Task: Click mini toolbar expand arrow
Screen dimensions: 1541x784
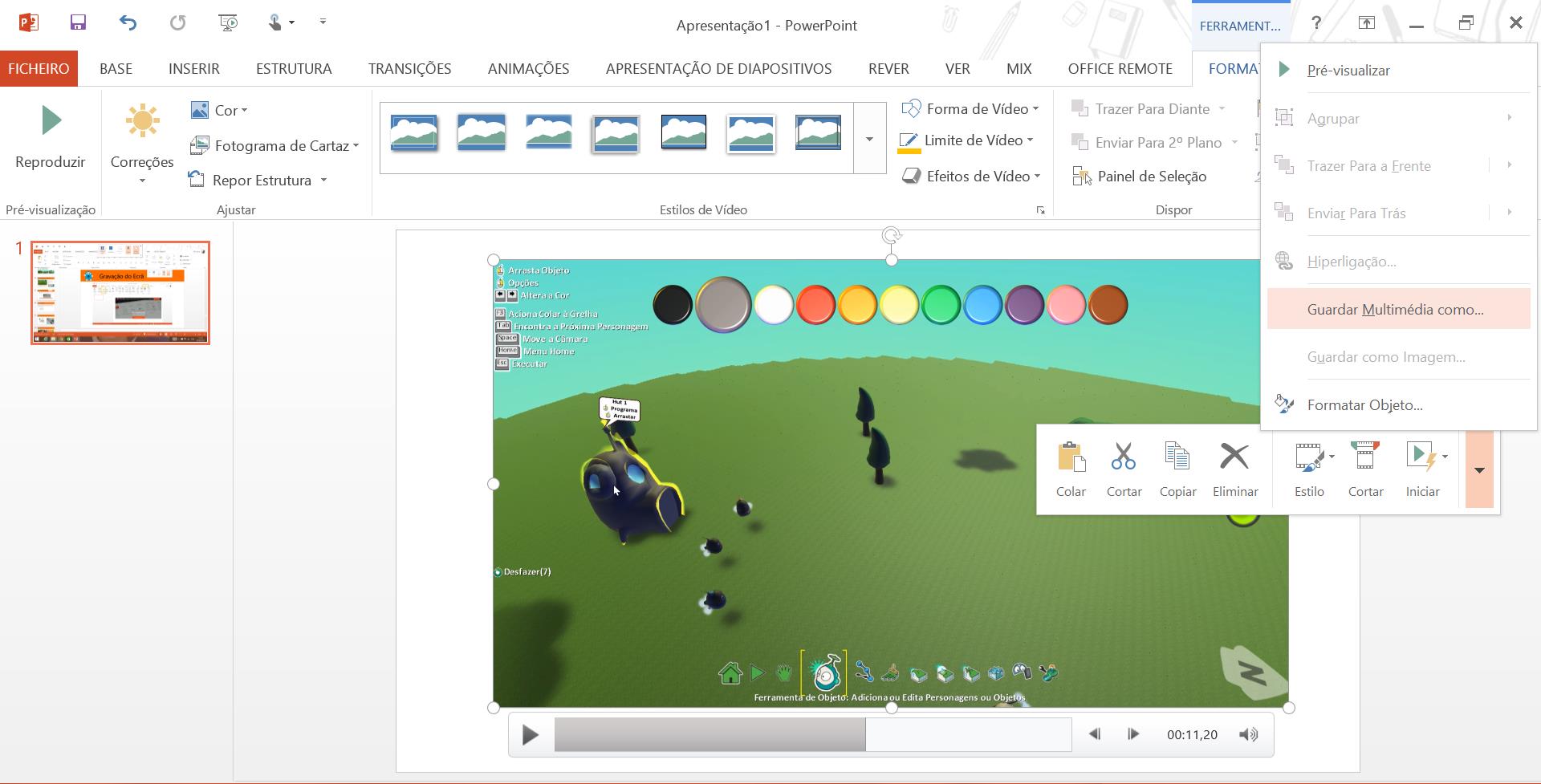Action: 1479,470
